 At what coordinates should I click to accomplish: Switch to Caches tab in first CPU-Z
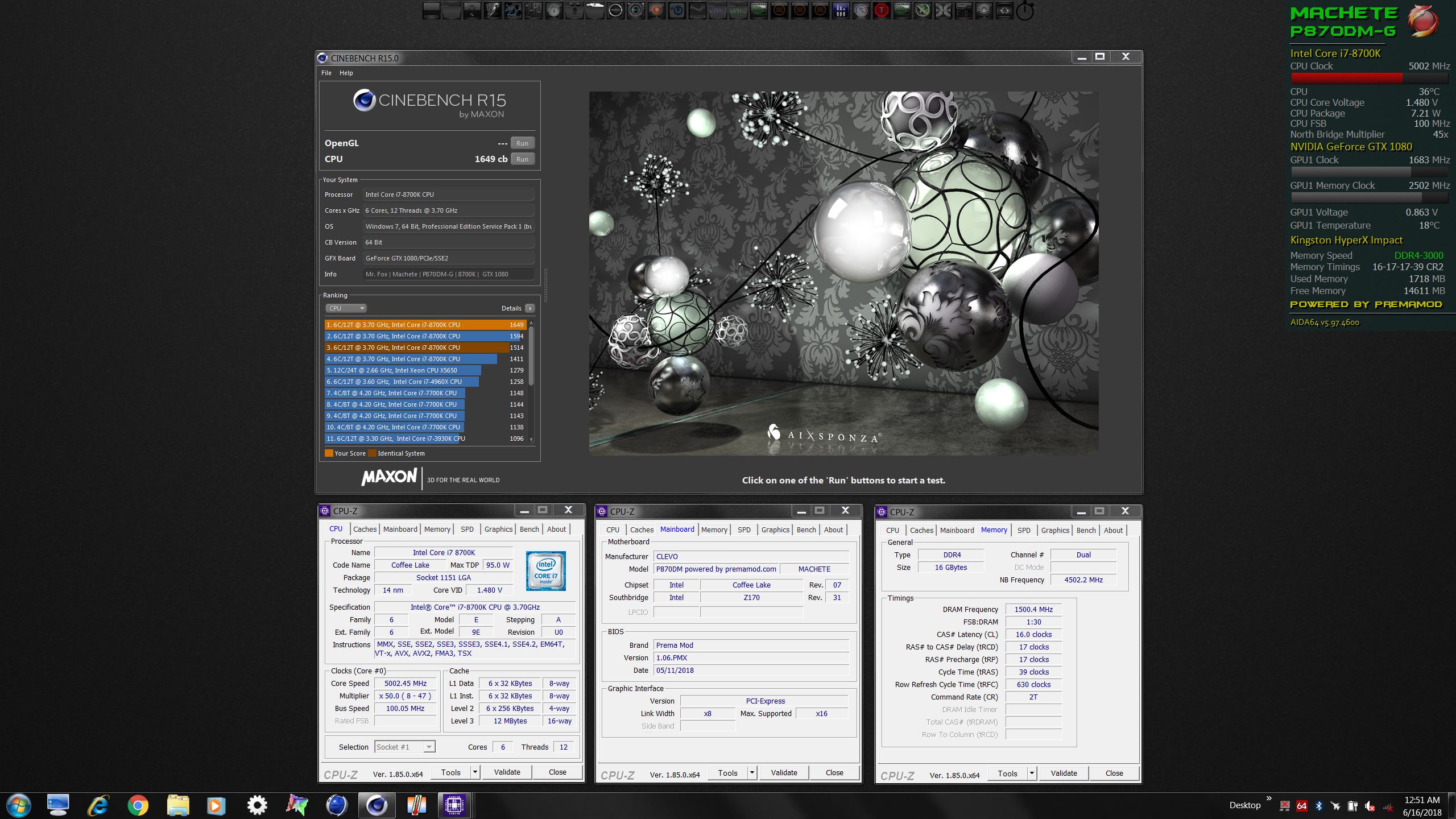point(365,529)
